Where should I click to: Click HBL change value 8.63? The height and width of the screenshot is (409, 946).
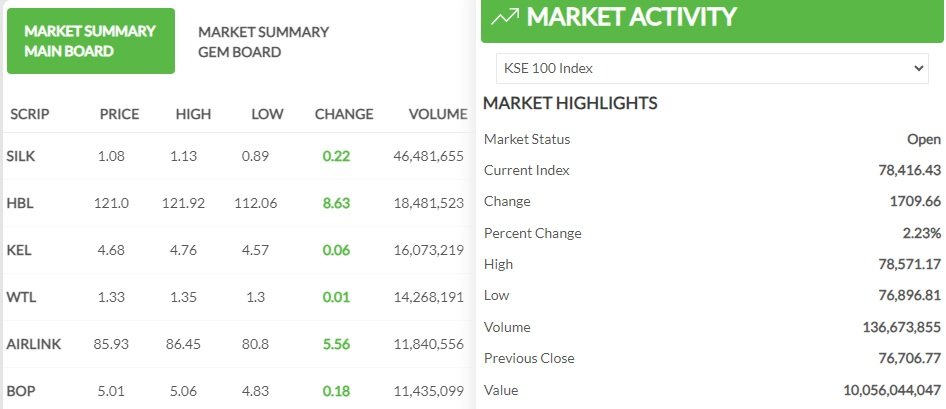336,203
